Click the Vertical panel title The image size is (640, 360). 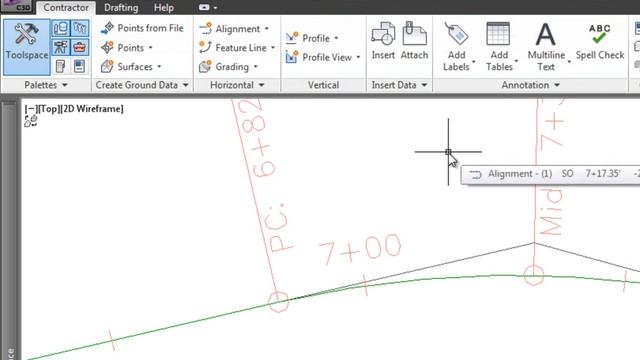point(323,85)
